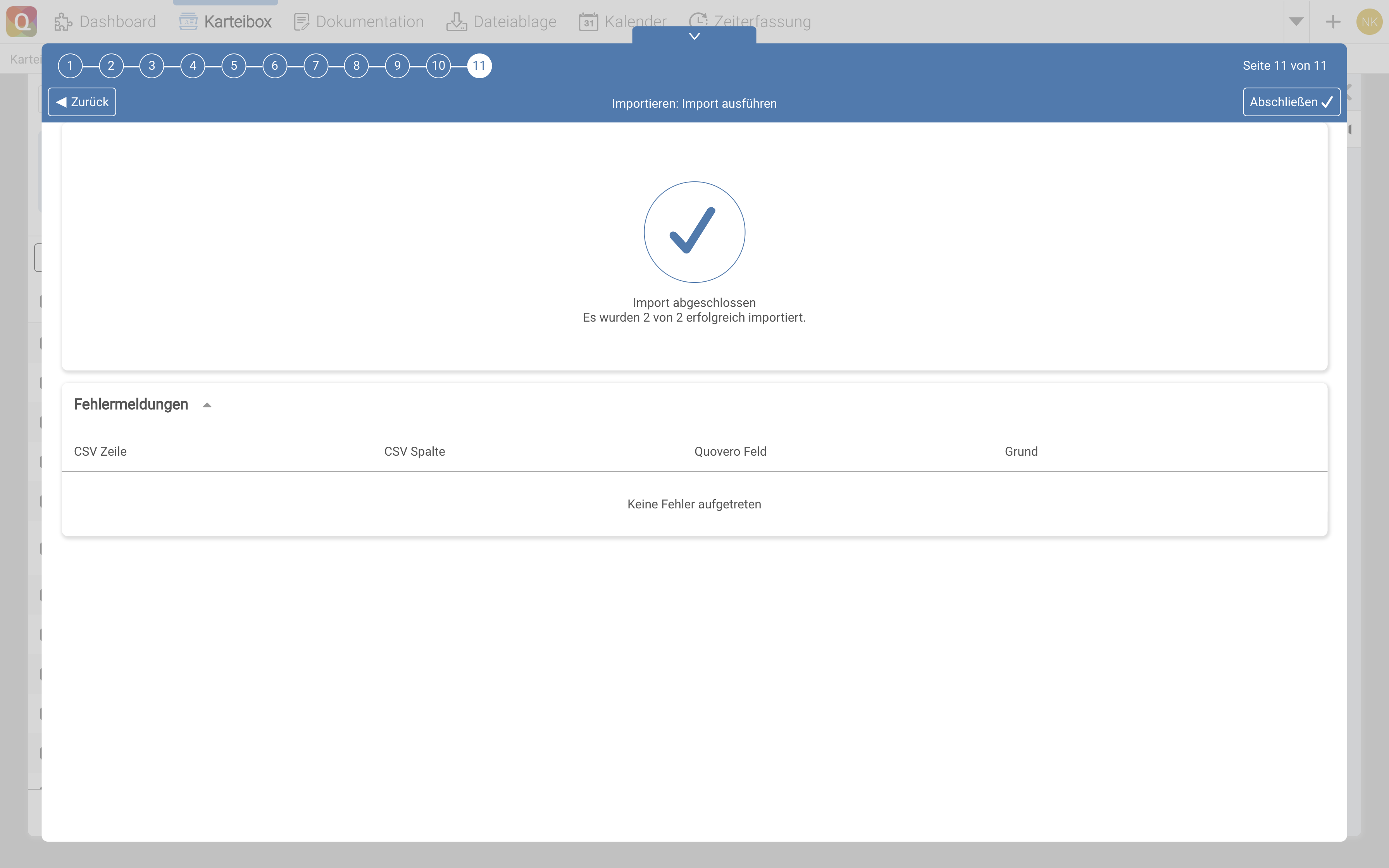The image size is (1389, 868).
Task: Collapse the Fehlermeldungen section arrow
Action: [x=207, y=405]
